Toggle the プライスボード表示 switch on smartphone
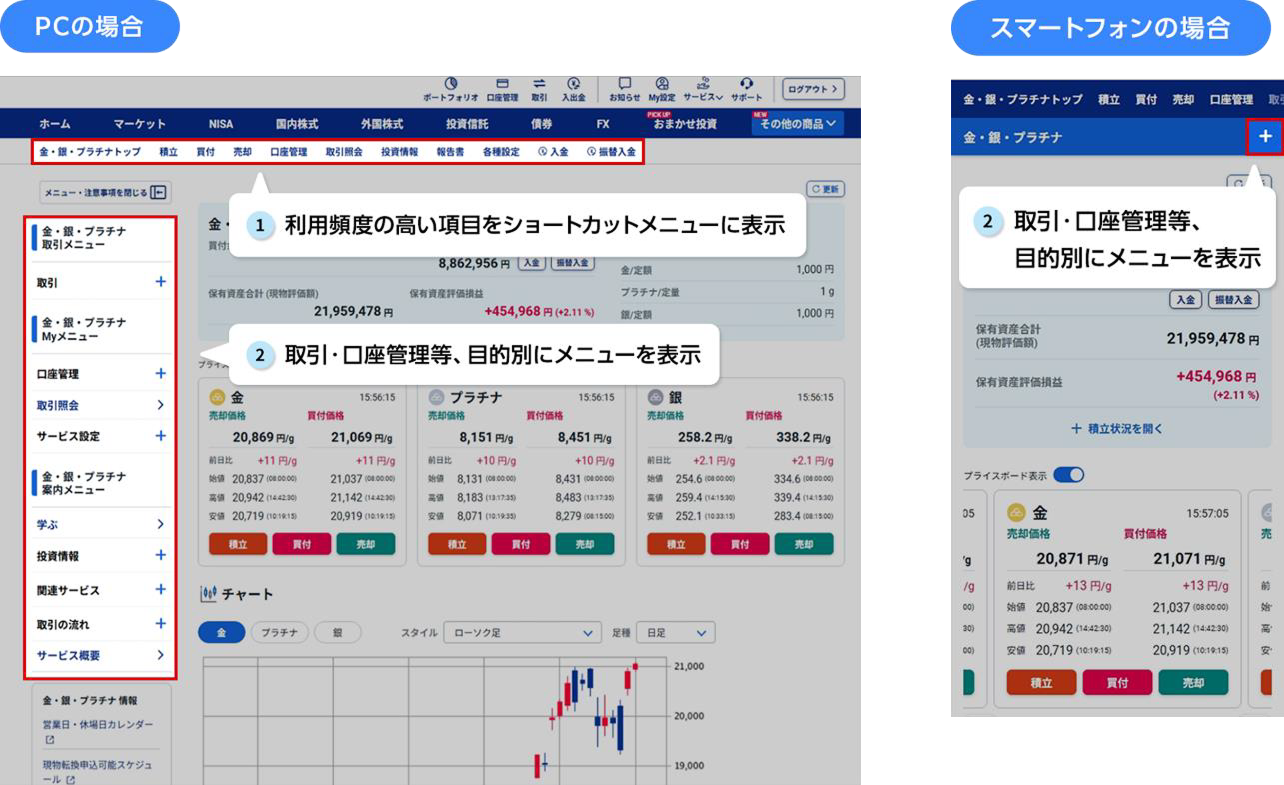The height and width of the screenshot is (785, 1284). pyautogui.click(x=1068, y=475)
